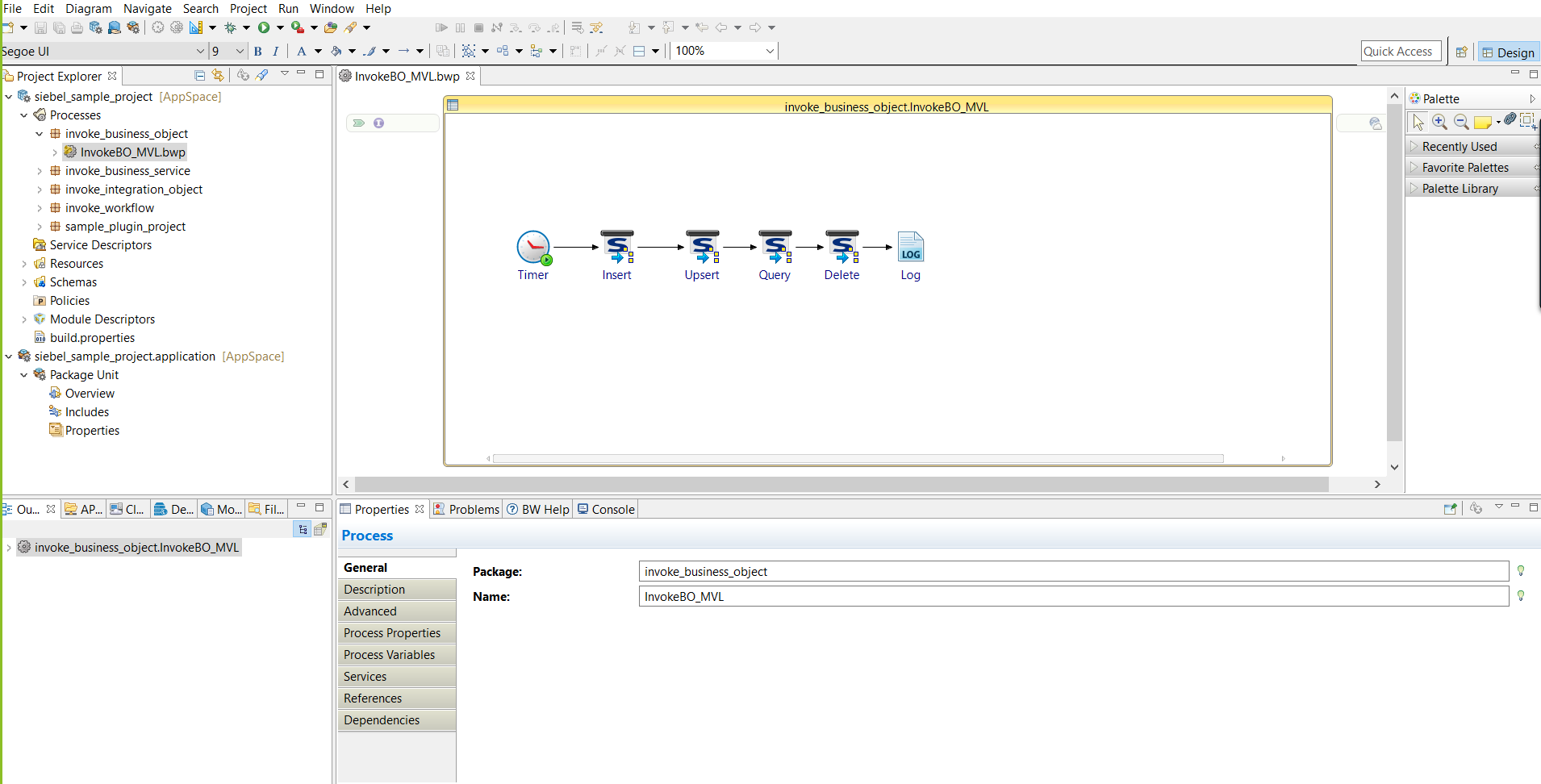Choose the marquee group tool in palette
This screenshot has width=1541, height=784.
point(1528,121)
